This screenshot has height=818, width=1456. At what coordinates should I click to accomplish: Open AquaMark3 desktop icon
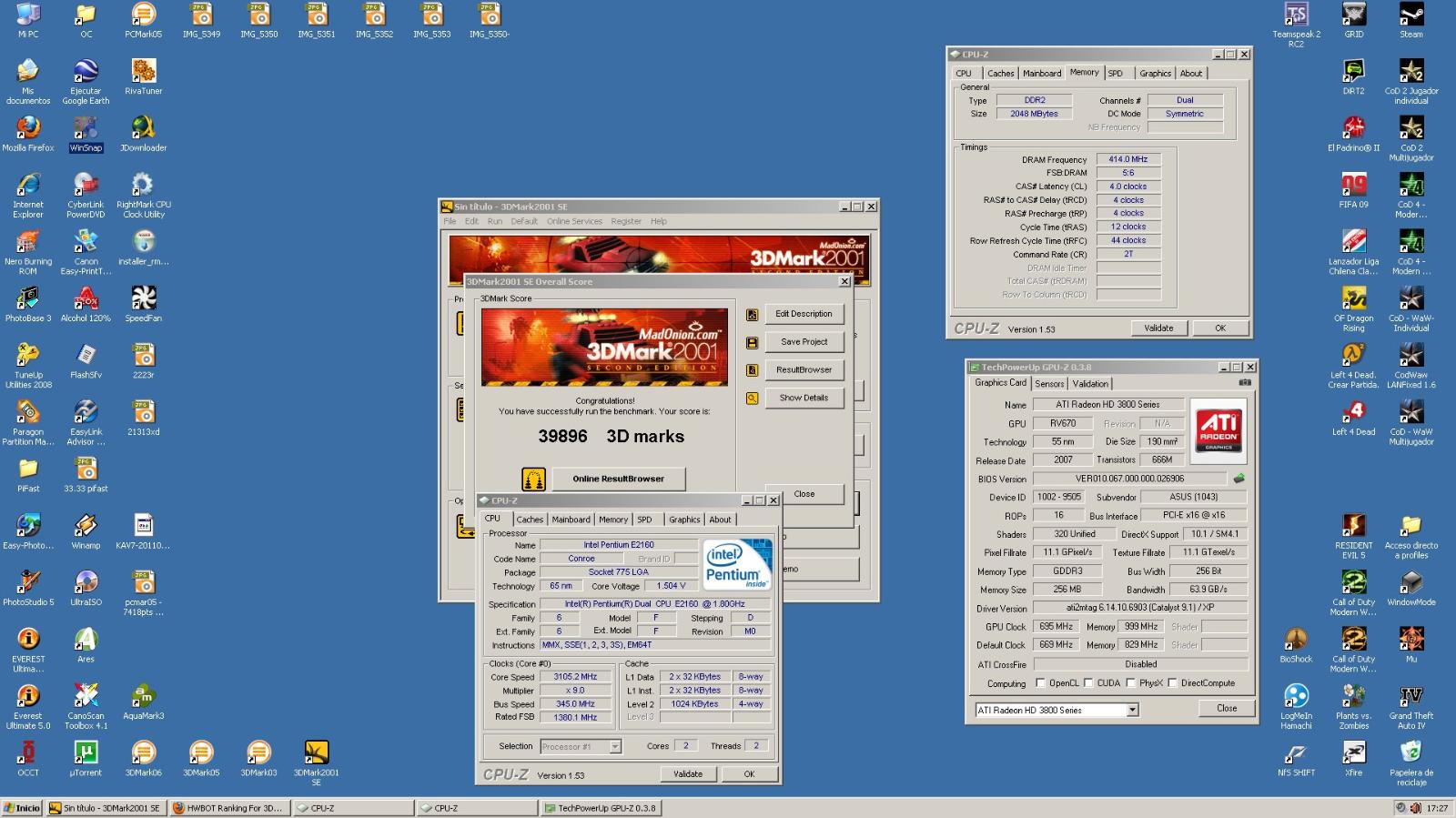(144, 702)
